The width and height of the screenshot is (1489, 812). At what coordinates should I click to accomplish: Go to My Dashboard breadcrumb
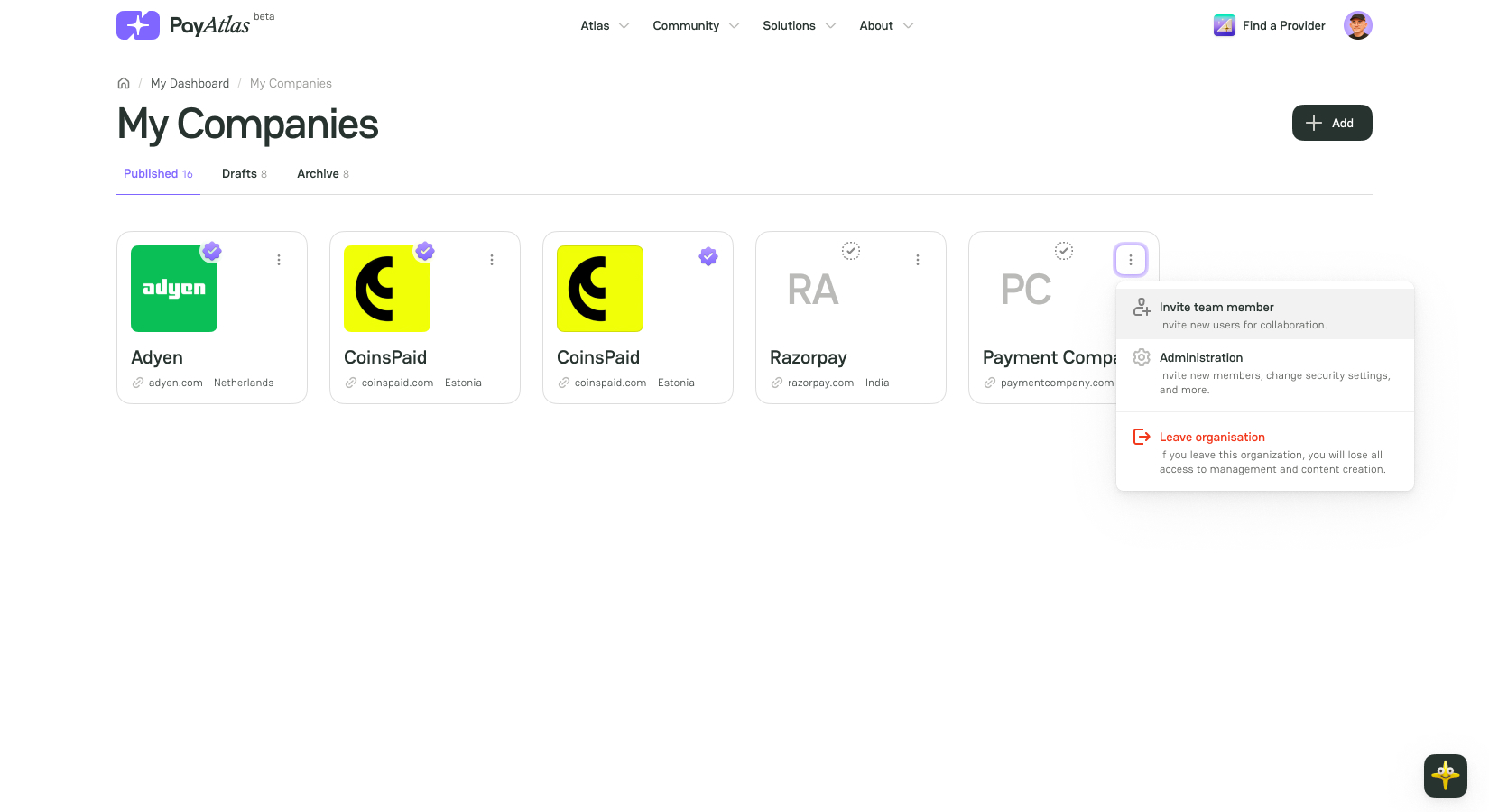[190, 83]
